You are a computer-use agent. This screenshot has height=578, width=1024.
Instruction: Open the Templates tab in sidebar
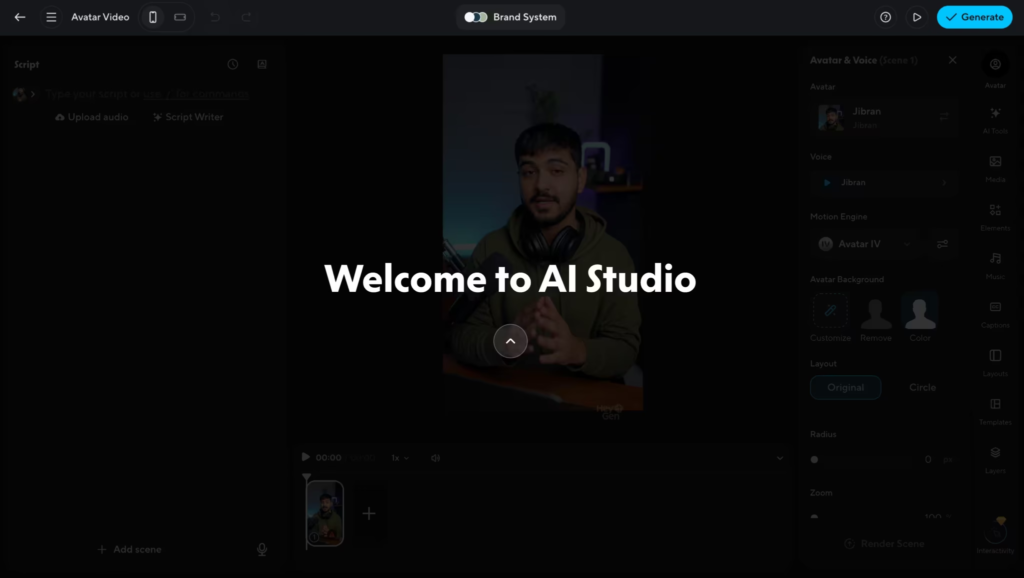coord(995,410)
